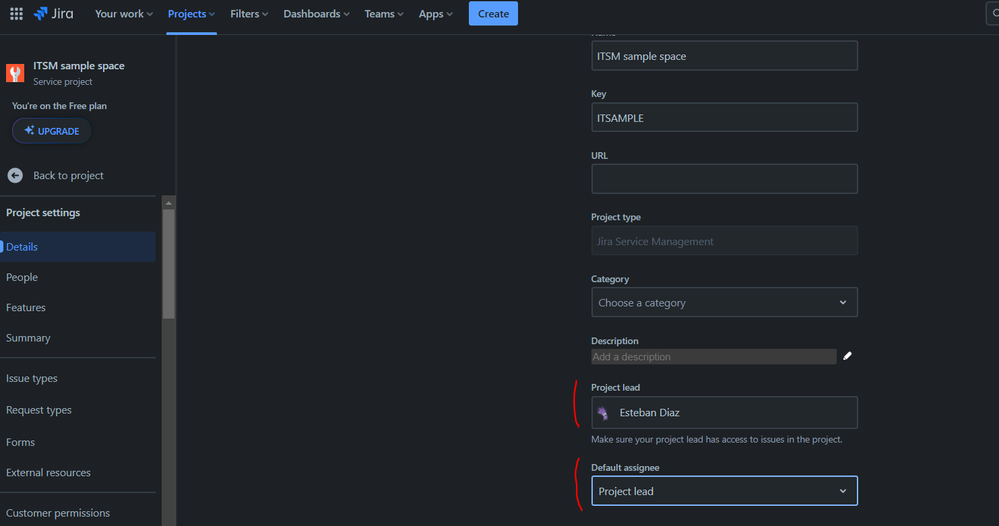Select Details in project settings
Screen dimensions: 999x526
pos(78,246)
